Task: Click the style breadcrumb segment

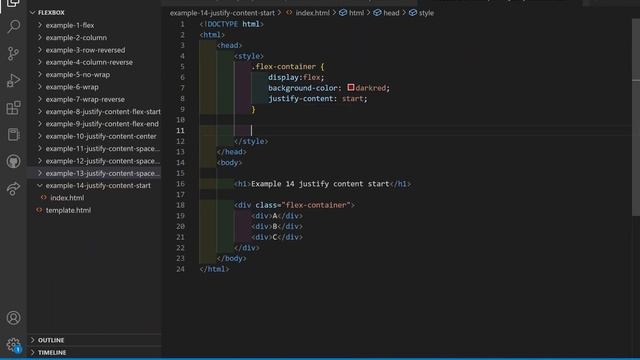Action: [426, 13]
